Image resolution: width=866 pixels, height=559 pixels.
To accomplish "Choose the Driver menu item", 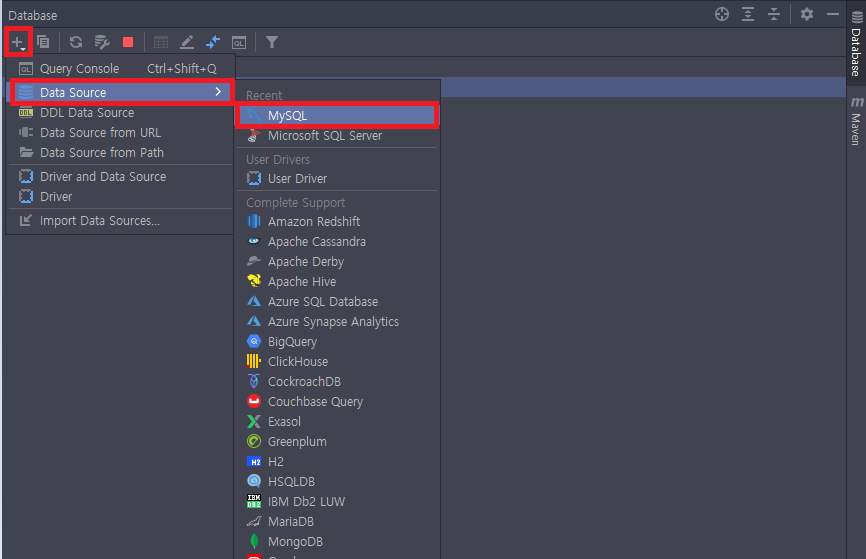I will (x=120, y=197).
